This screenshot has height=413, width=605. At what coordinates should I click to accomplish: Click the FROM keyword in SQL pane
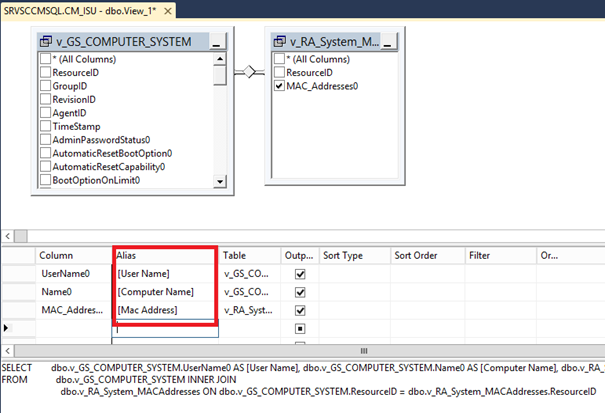coord(15,379)
